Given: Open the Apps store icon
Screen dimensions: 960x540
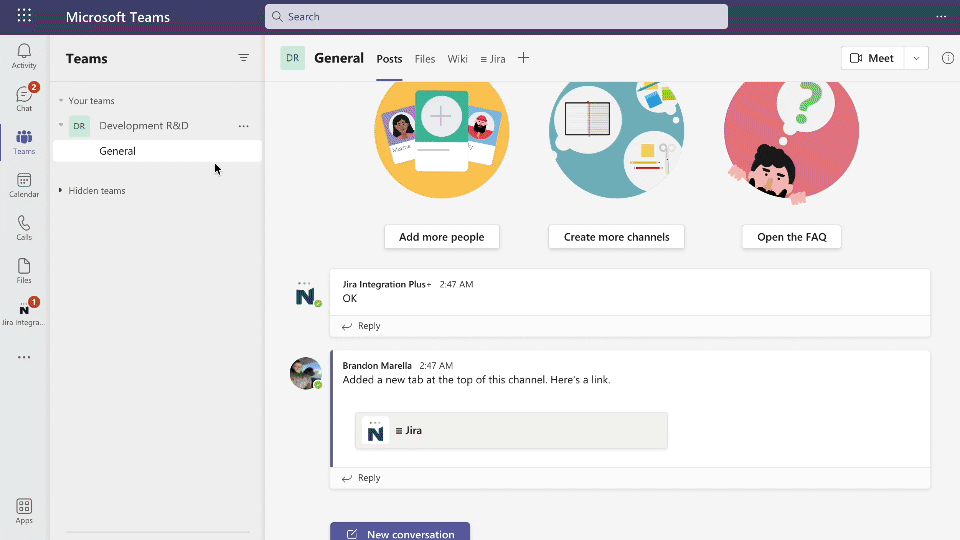Looking at the screenshot, I should click(x=24, y=511).
